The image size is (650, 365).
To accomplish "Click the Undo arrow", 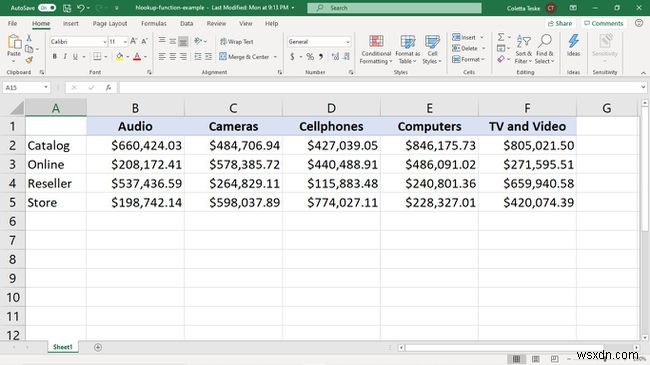I will pos(81,8).
